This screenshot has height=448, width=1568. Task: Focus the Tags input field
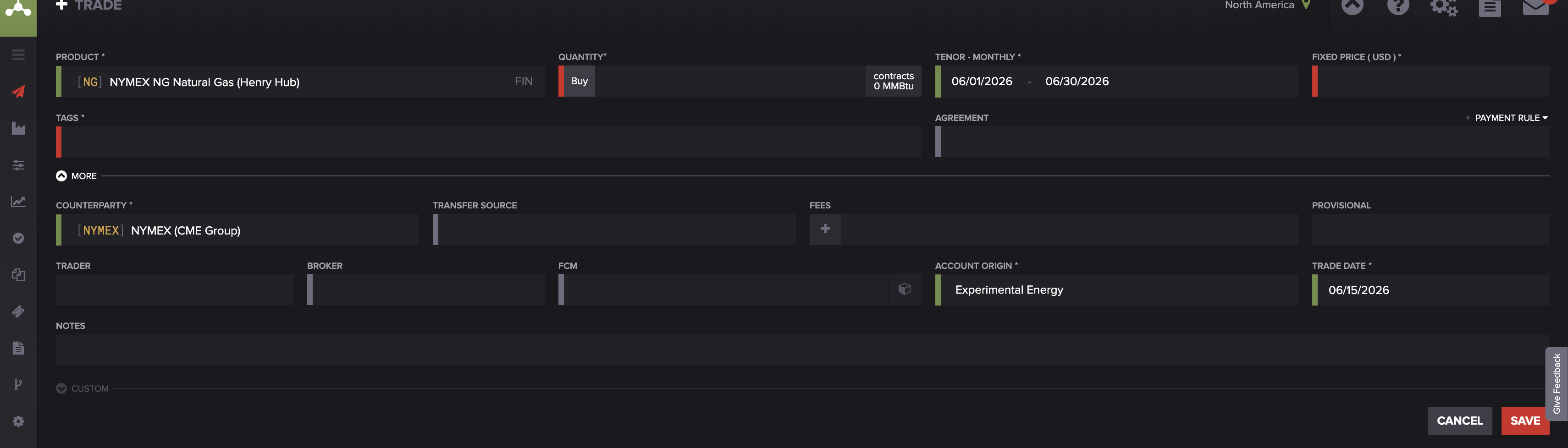[488, 142]
